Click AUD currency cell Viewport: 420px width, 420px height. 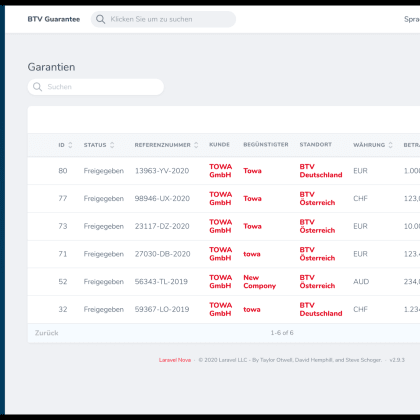coord(361,282)
